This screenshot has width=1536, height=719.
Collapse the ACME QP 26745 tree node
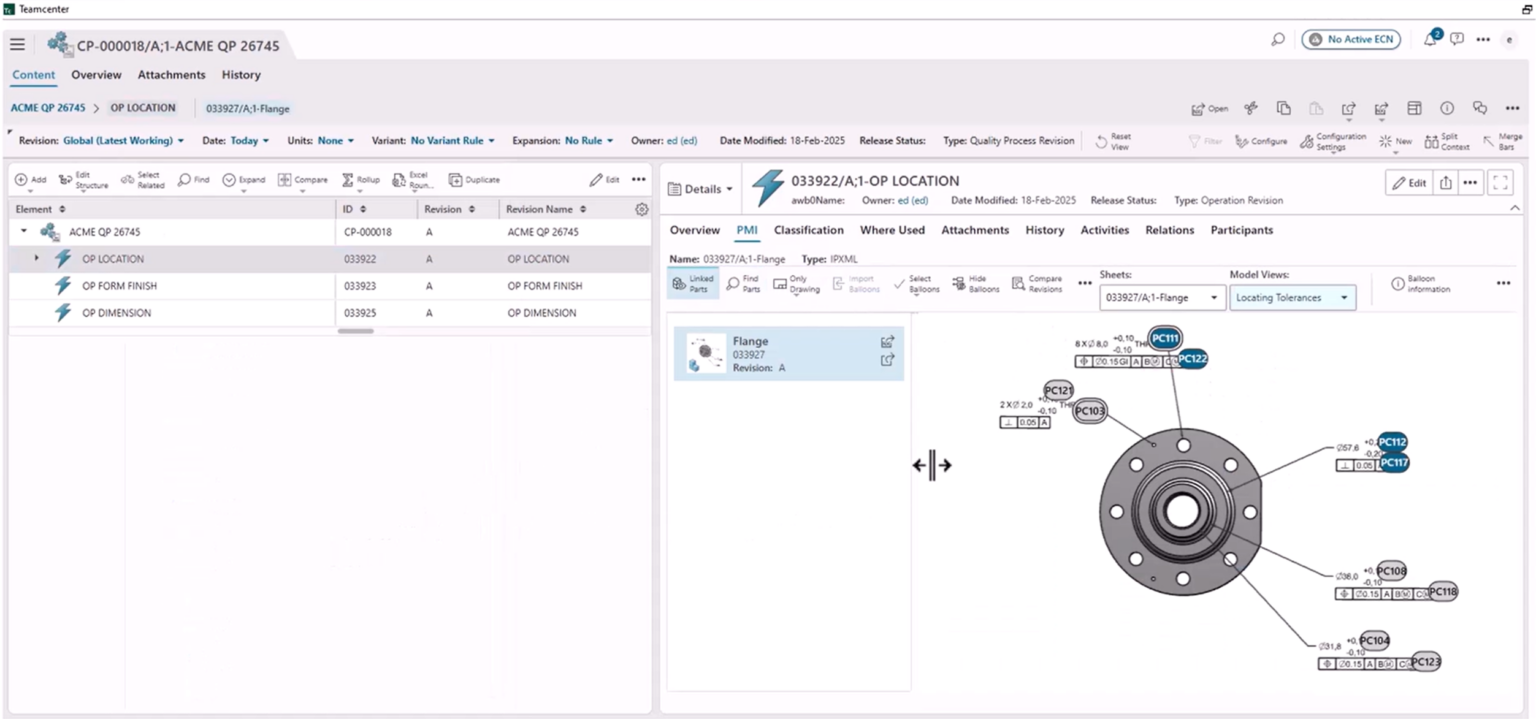point(25,231)
